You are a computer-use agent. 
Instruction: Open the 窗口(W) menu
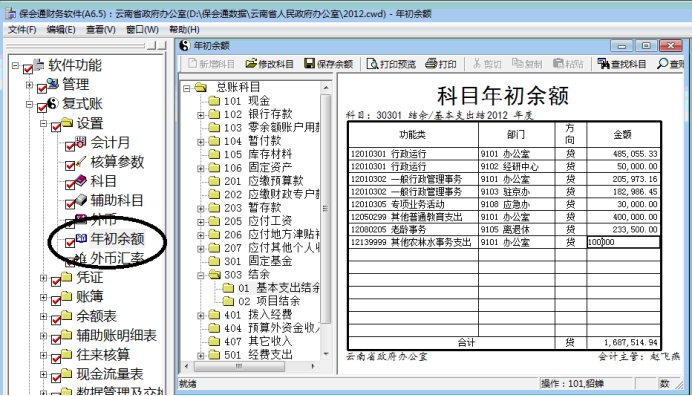[142, 30]
